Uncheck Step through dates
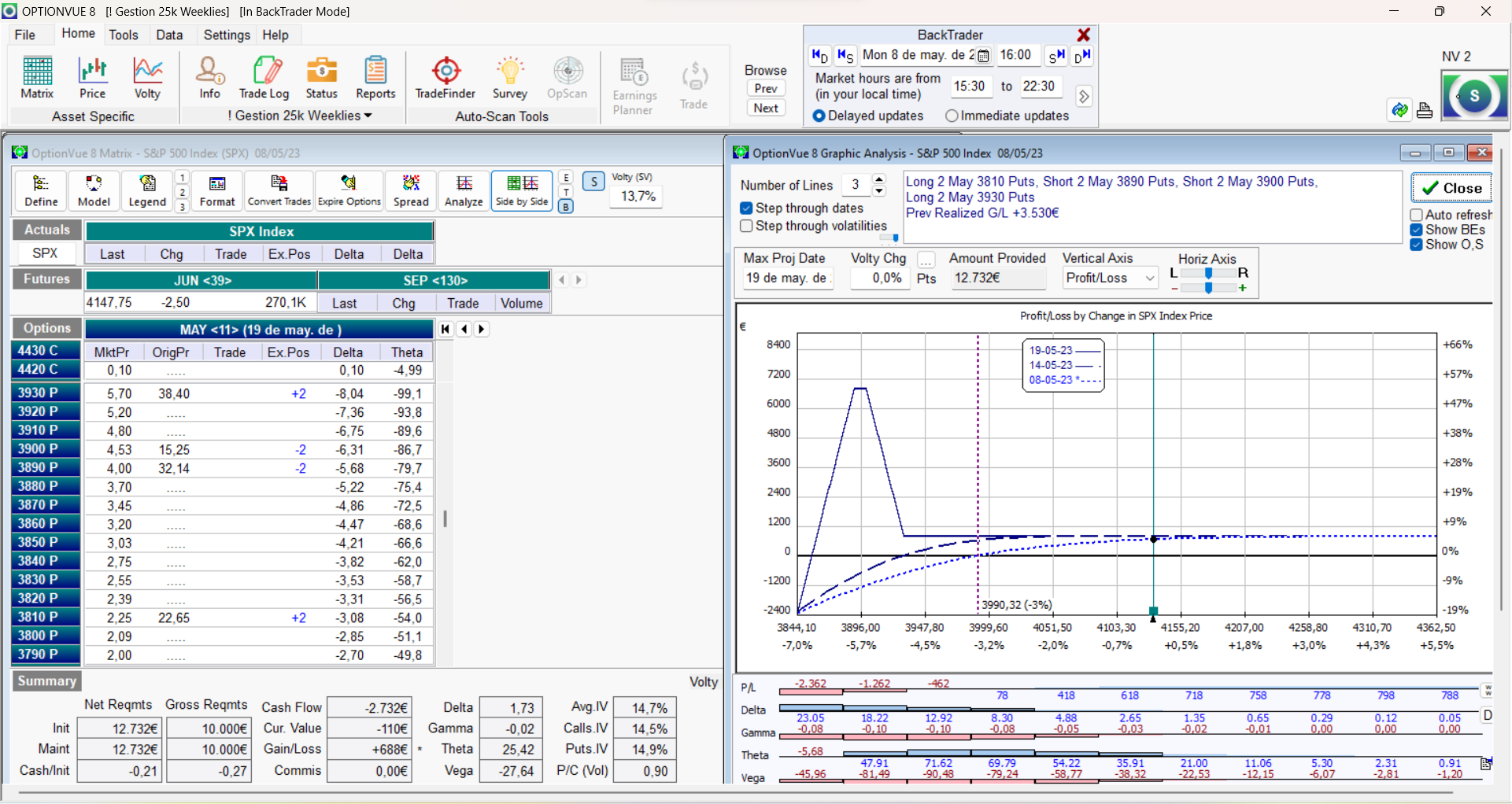The width and height of the screenshot is (1512, 804). click(747, 208)
